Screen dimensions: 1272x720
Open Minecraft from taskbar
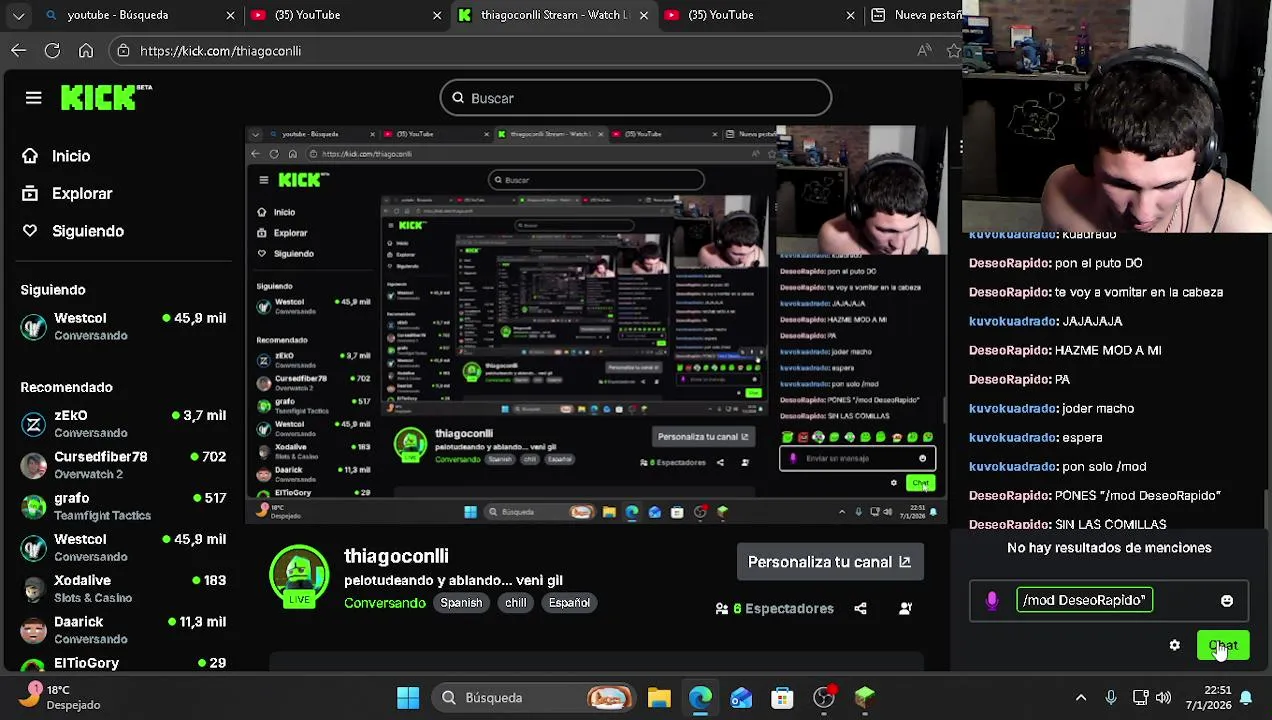tap(865, 698)
